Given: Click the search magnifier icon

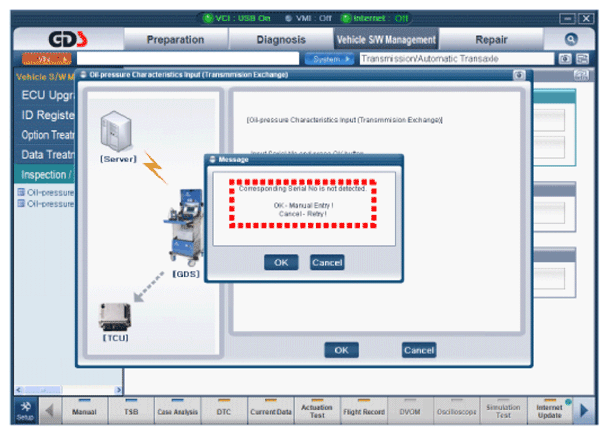Looking at the screenshot, I should 571,39.
